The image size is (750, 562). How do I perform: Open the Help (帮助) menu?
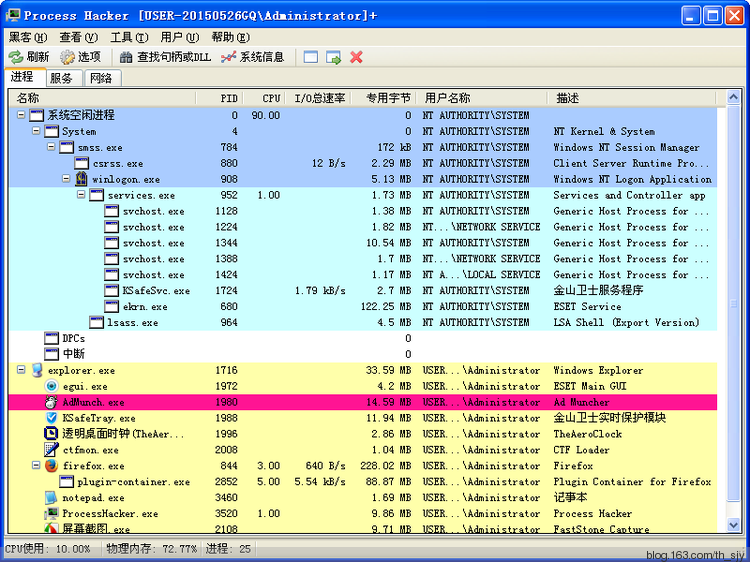click(231, 37)
